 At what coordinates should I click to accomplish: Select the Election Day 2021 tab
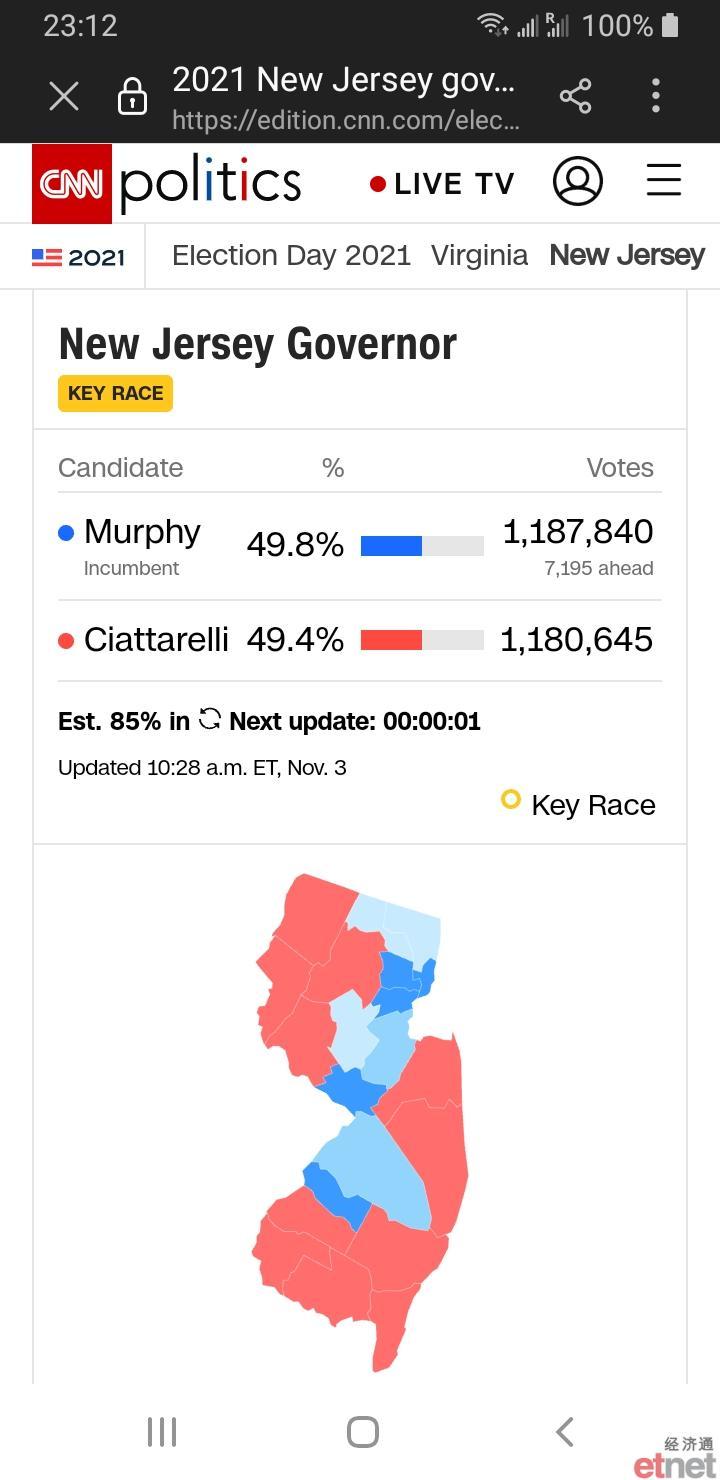pos(291,256)
